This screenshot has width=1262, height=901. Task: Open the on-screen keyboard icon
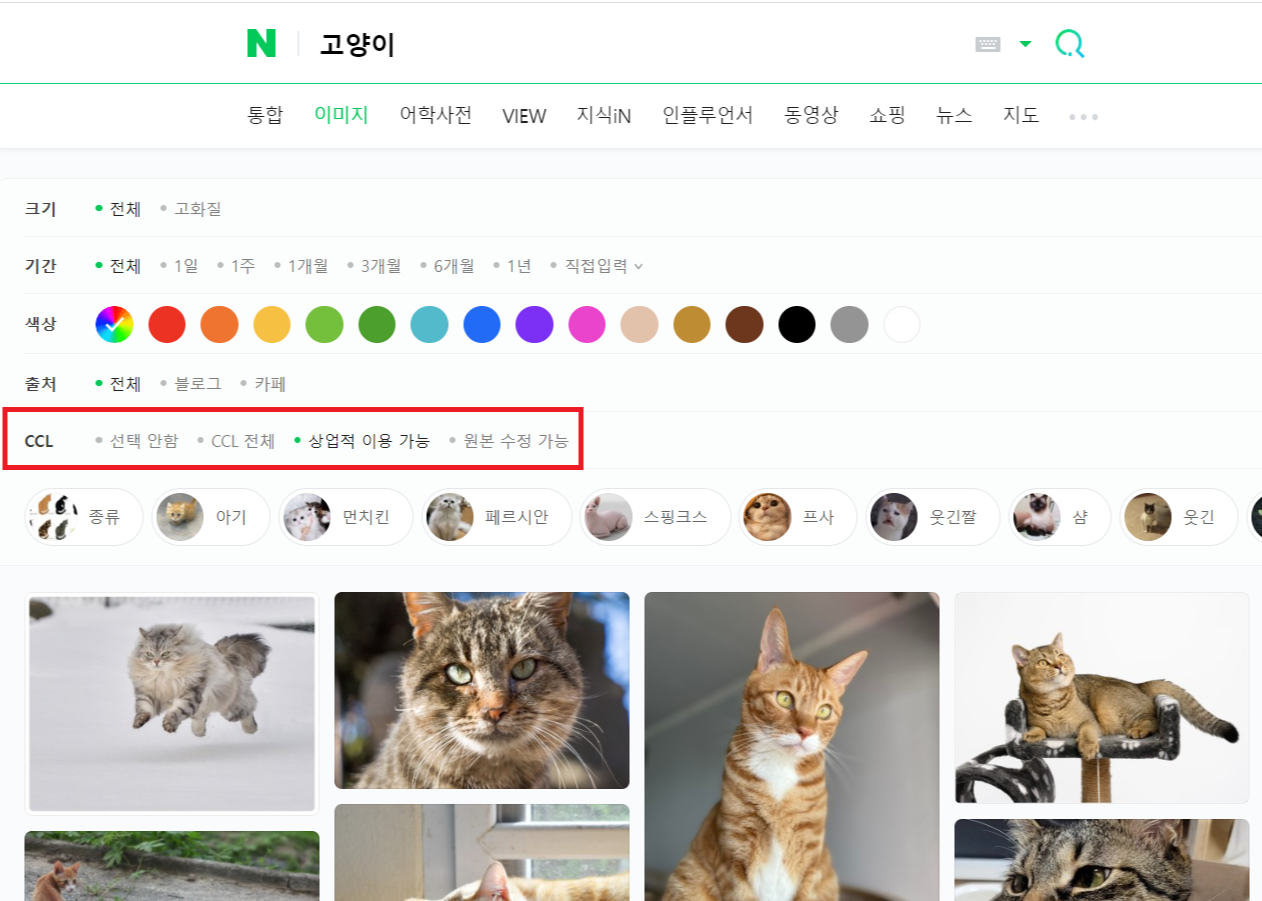tap(988, 44)
